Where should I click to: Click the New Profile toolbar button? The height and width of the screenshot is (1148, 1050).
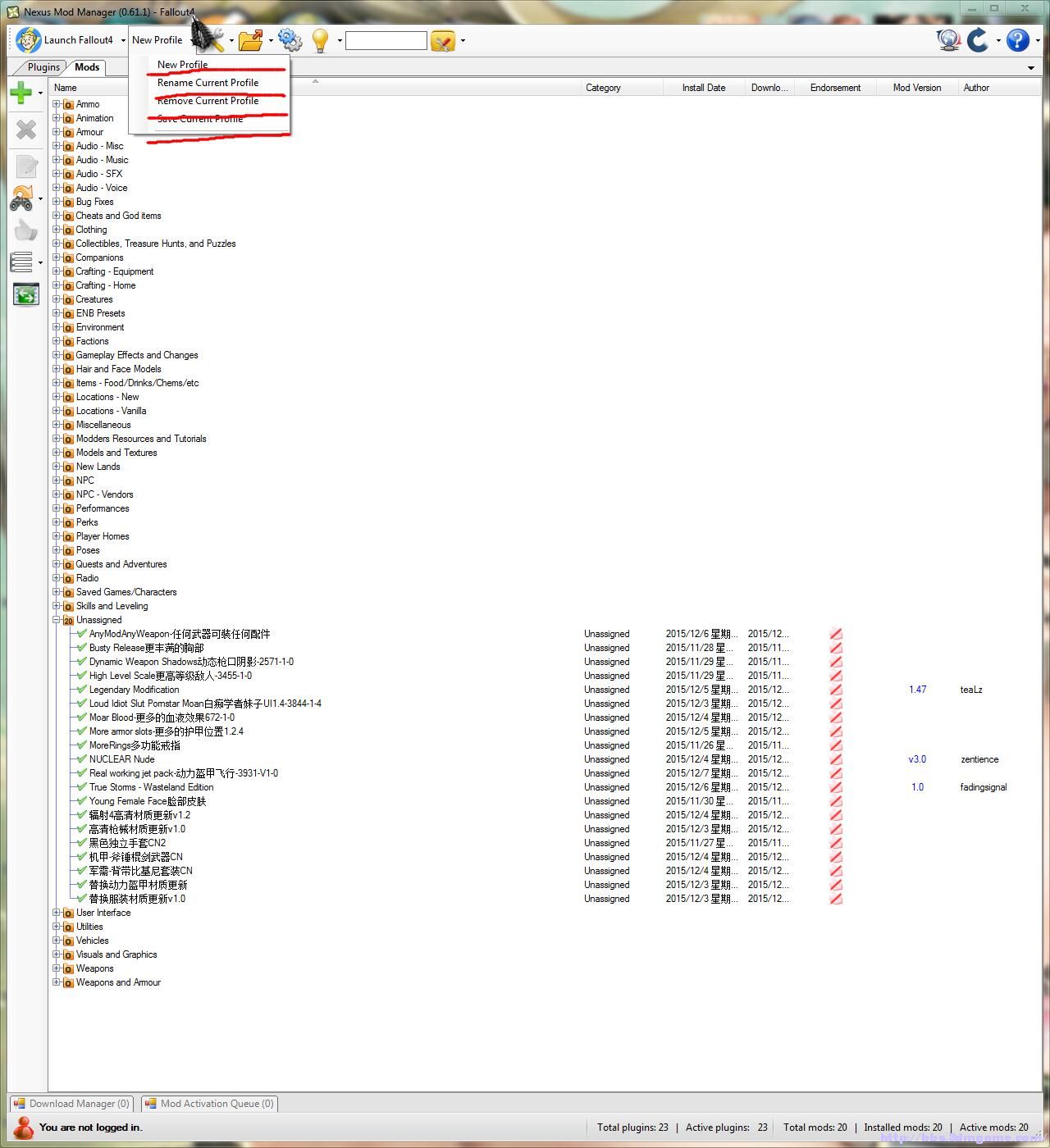(157, 40)
